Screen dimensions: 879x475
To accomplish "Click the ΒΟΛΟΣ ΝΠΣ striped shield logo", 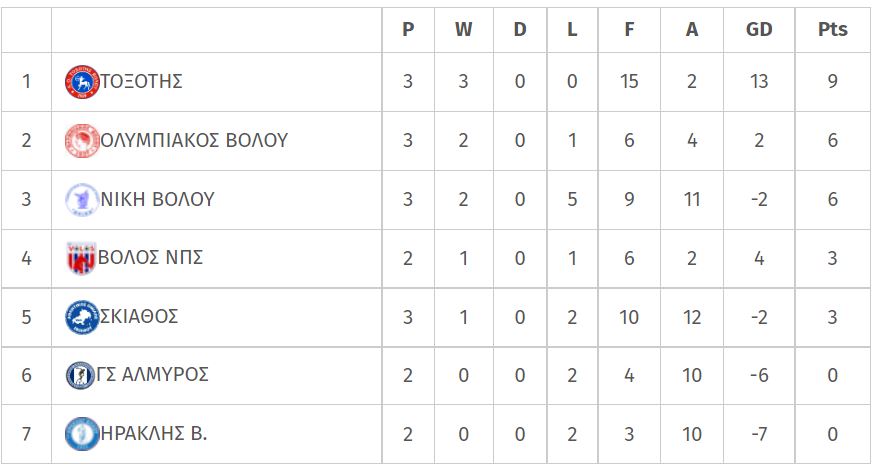I will click(81, 259).
